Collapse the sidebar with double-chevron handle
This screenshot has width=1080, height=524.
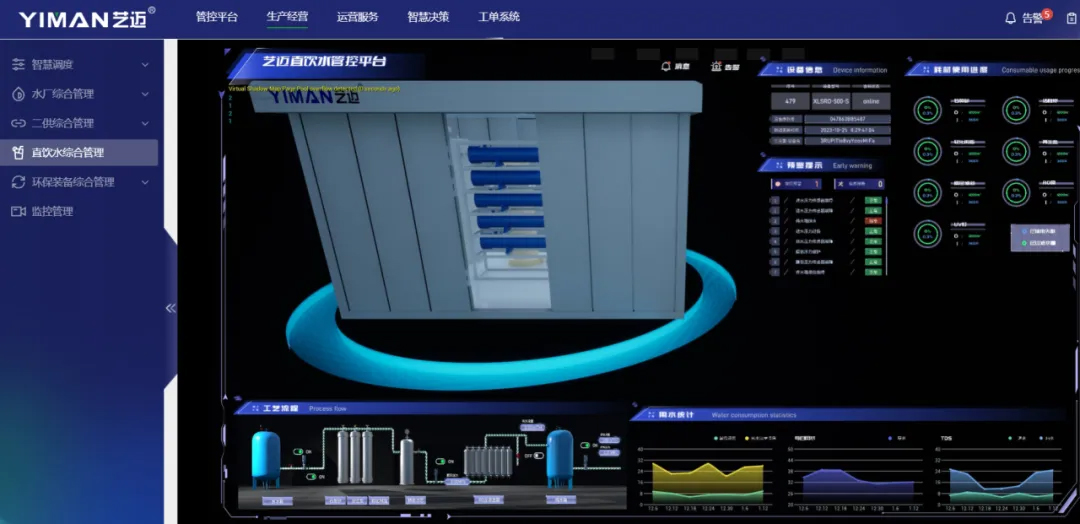click(x=170, y=308)
